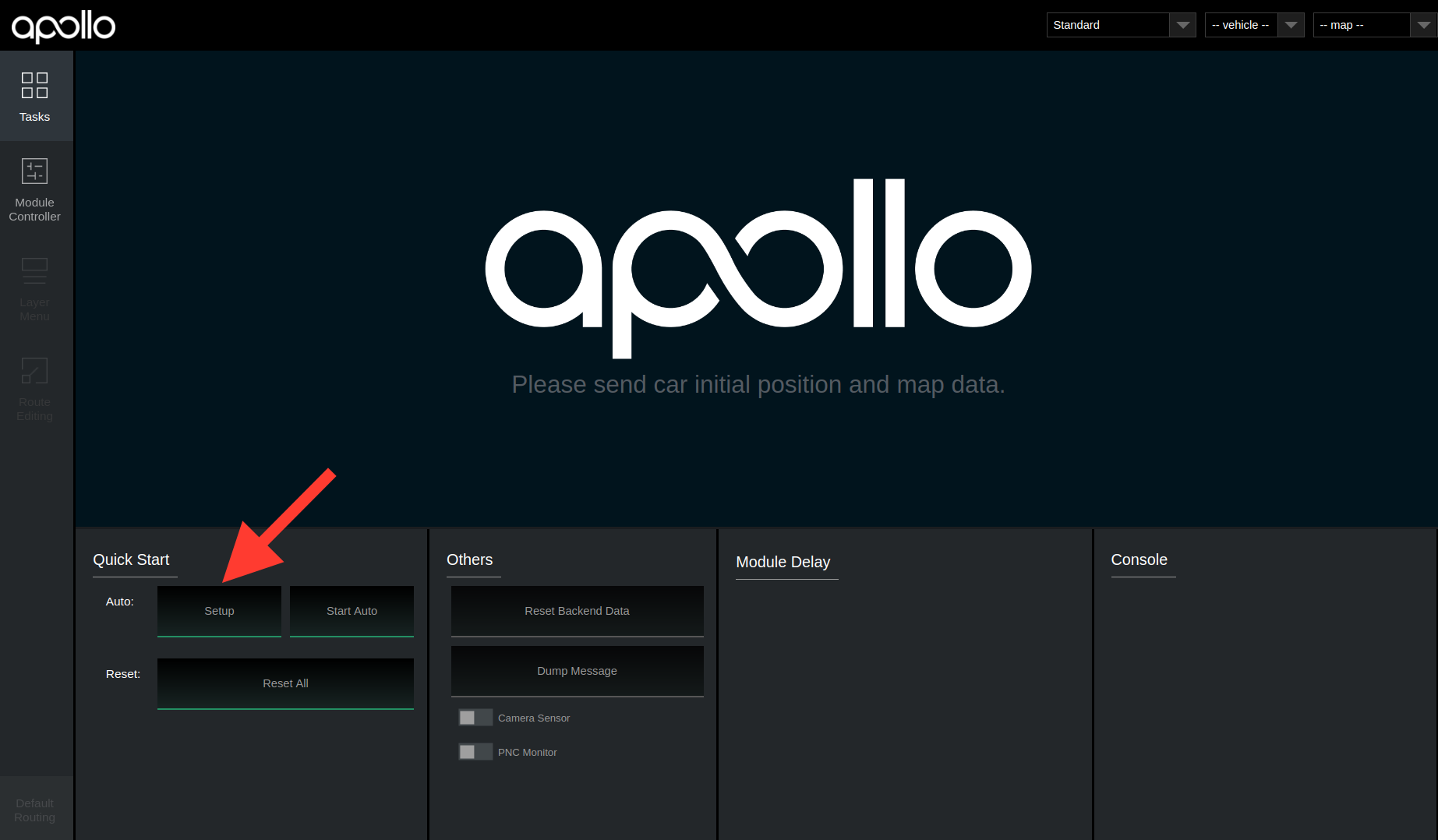Click the Console panel heading
This screenshot has height=840, width=1438.
click(x=1139, y=559)
